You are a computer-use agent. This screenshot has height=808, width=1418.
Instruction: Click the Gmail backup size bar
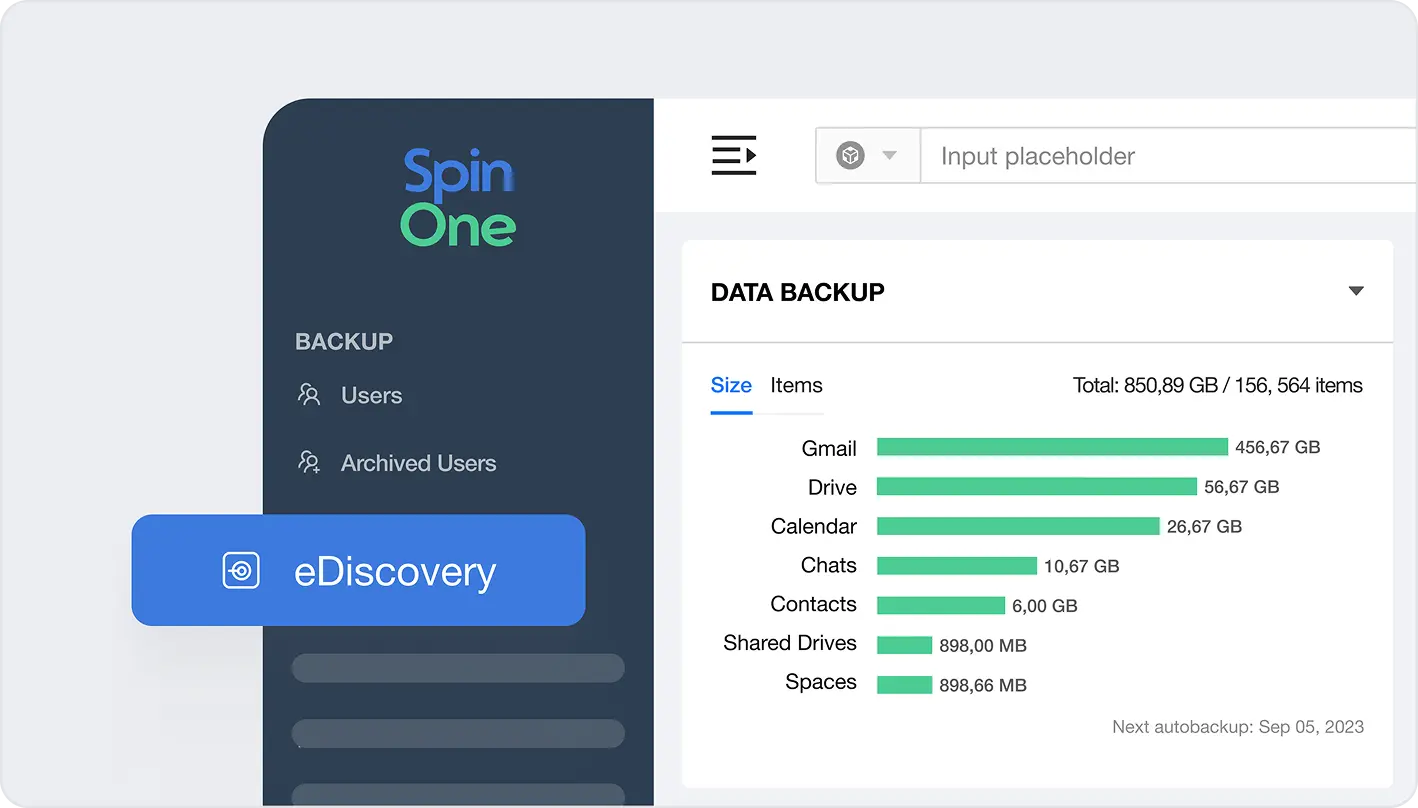pyautogui.click(x=1050, y=447)
